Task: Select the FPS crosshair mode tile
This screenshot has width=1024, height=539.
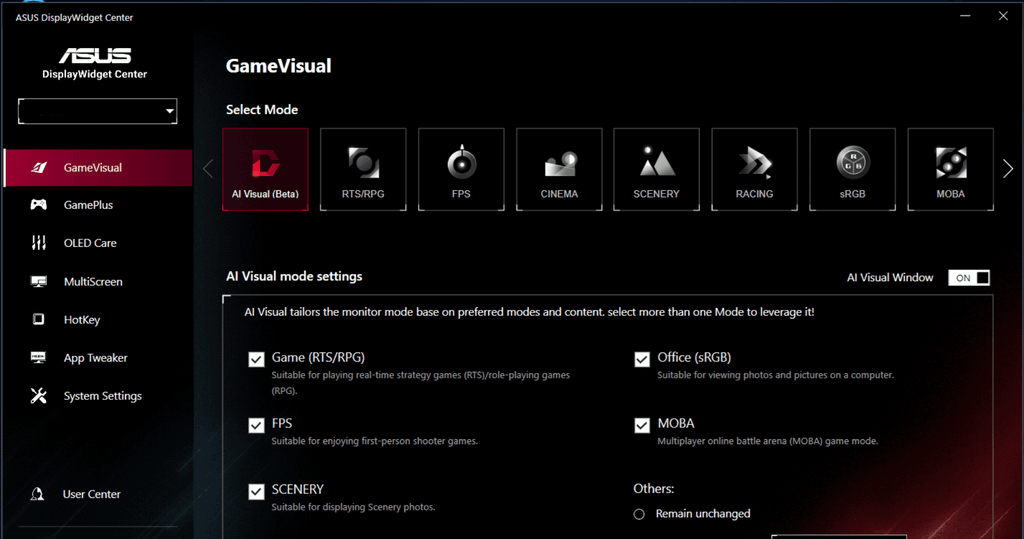Action: click(461, 169)
